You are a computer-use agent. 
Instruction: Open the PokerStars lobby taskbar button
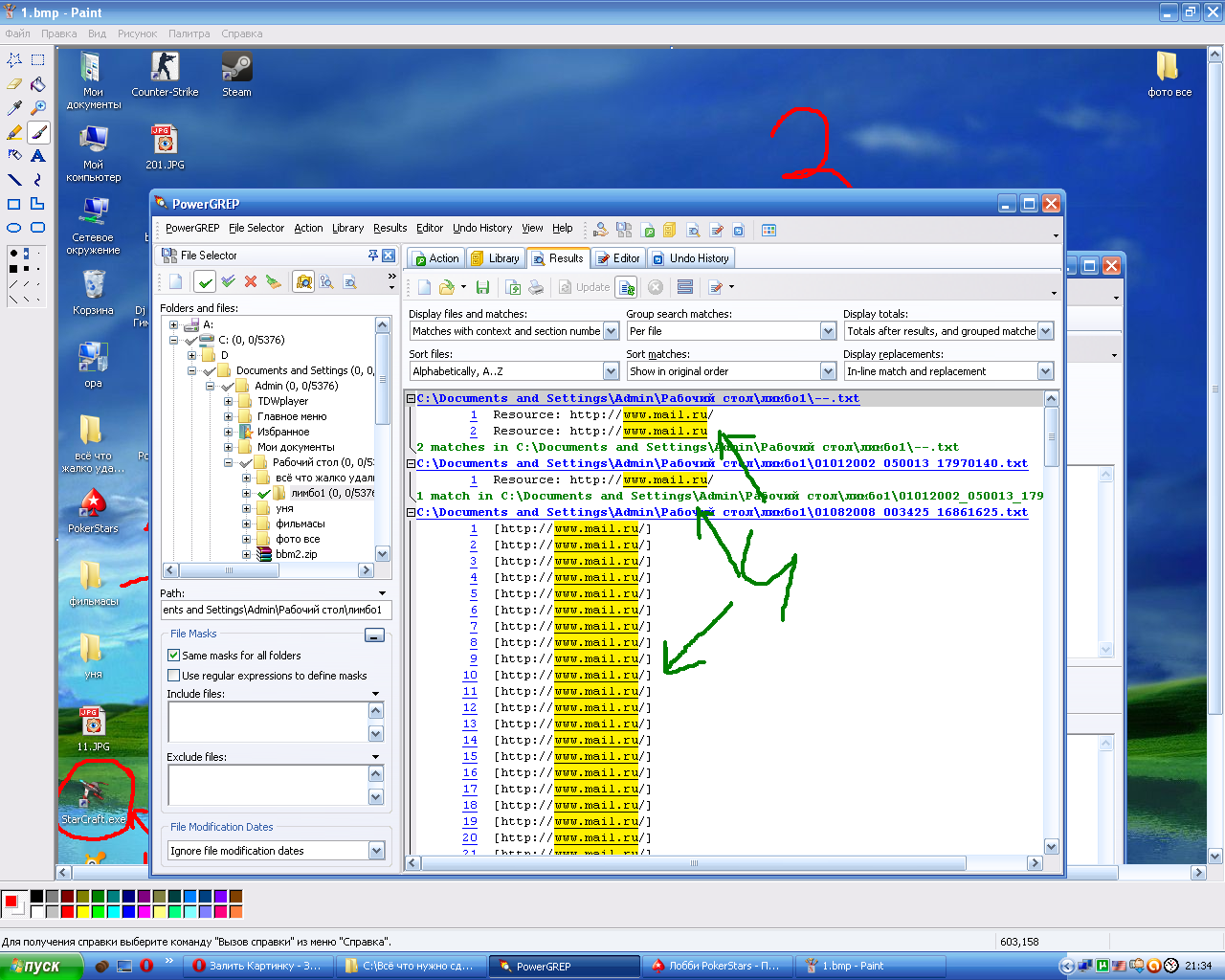click(x=717, y=966)
